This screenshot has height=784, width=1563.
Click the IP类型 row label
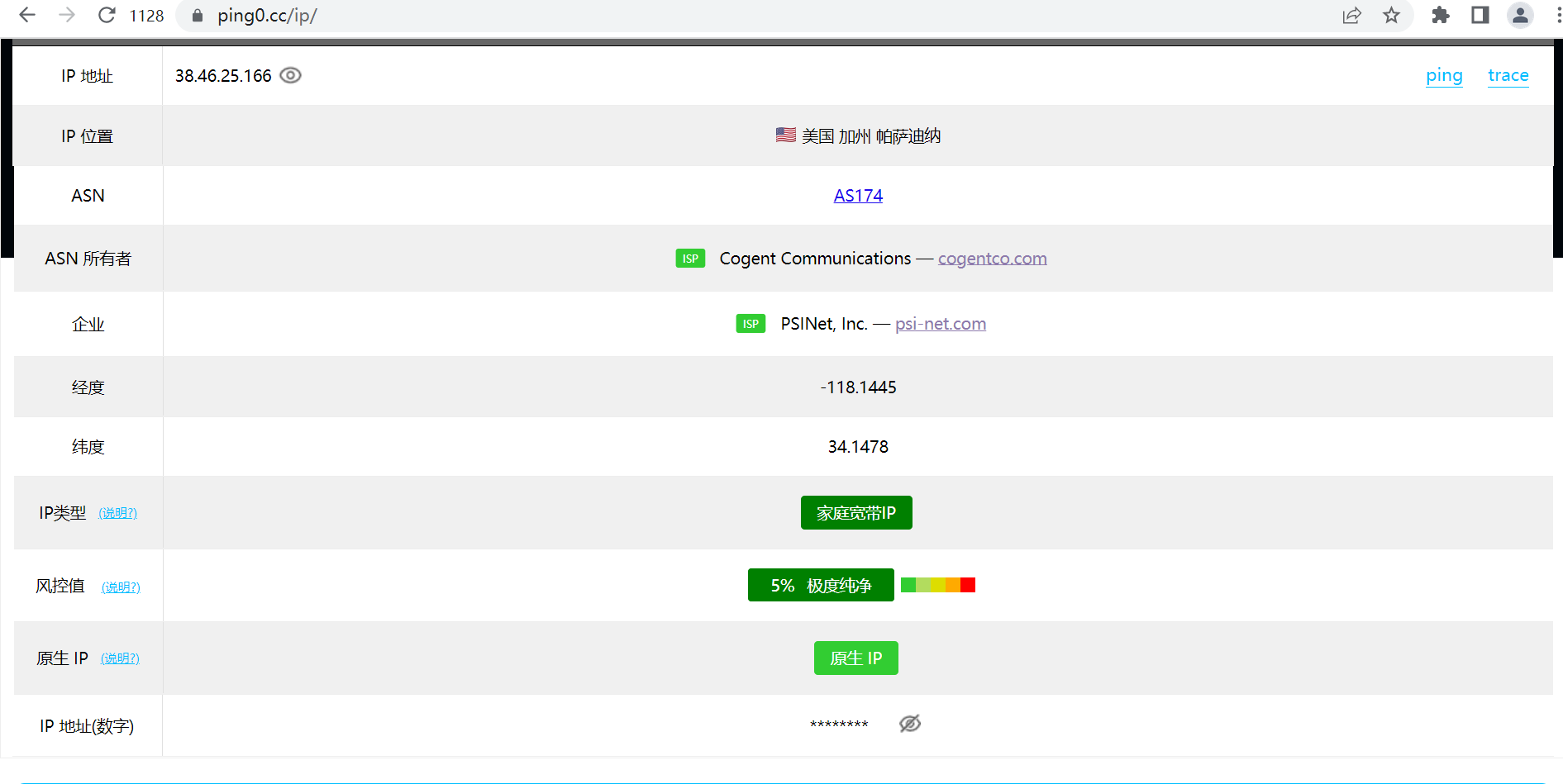pos(62,513)
